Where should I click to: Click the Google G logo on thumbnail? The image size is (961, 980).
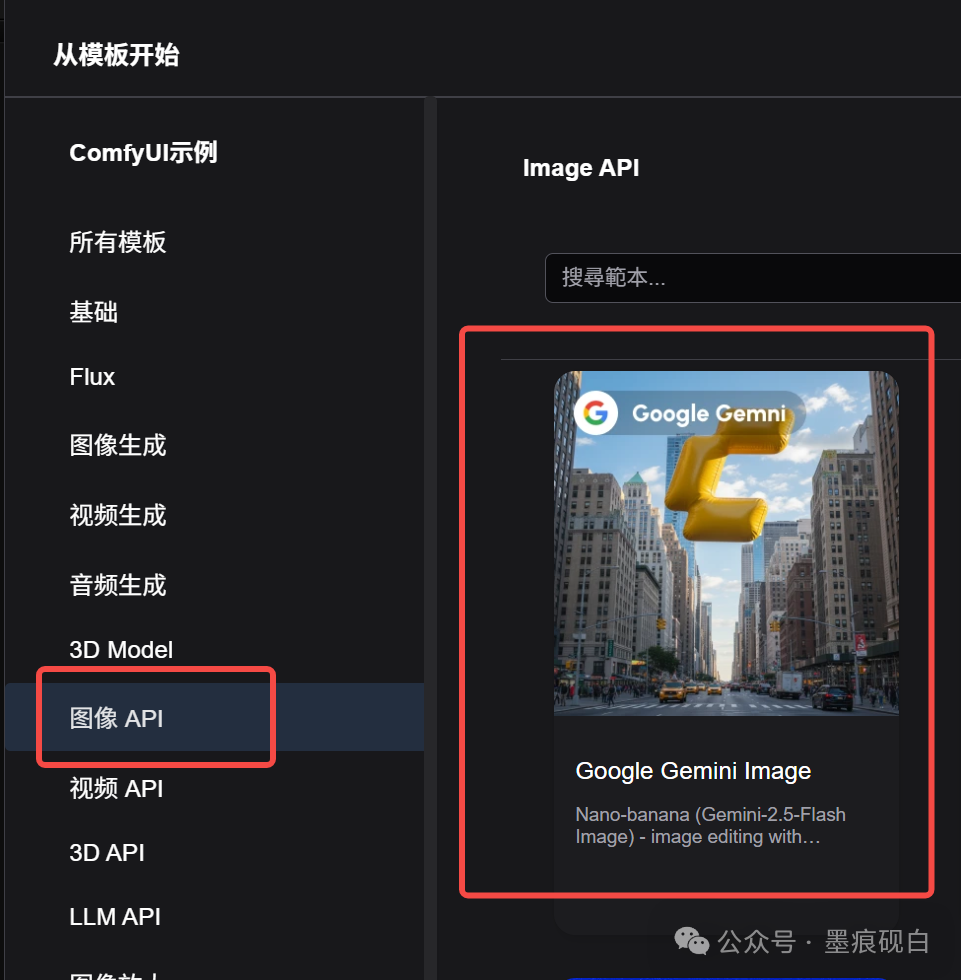(595, 412)
